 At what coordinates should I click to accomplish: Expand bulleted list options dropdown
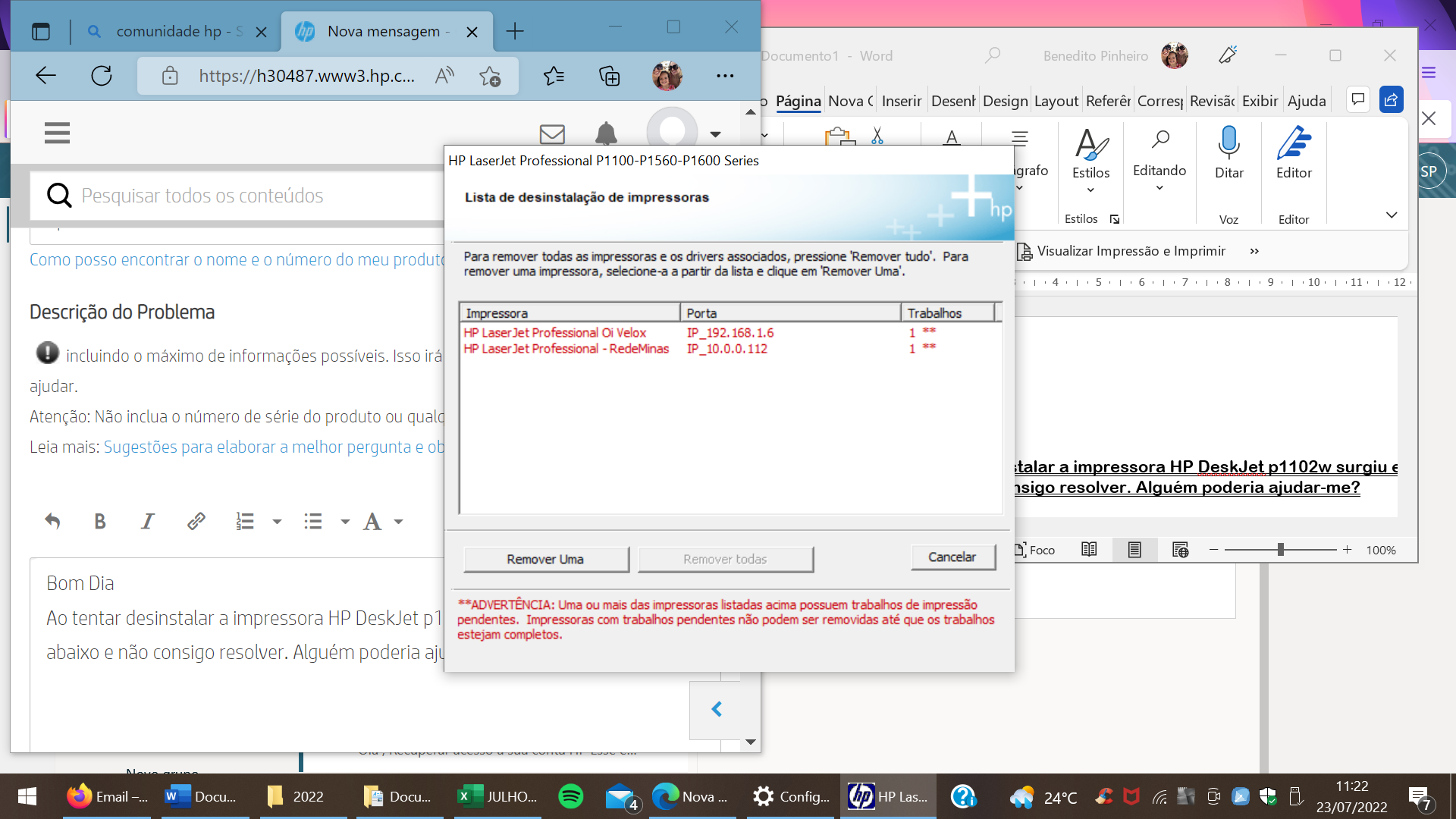[345, 522]
